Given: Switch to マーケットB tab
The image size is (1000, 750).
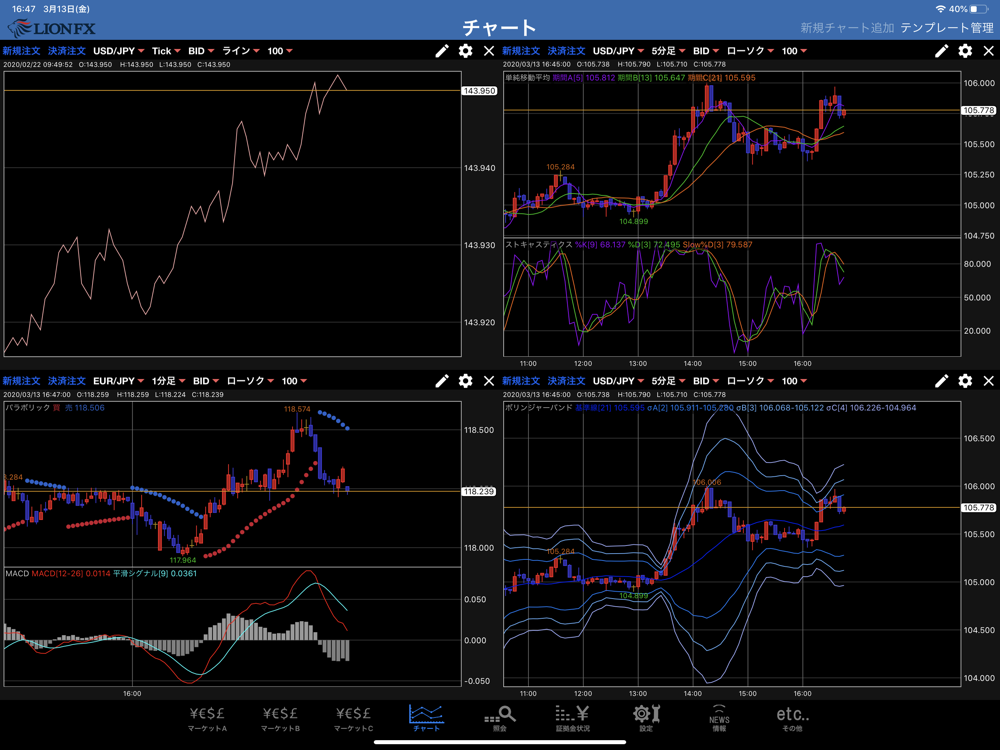Looking at the screenshot, I should pos(281,718).
